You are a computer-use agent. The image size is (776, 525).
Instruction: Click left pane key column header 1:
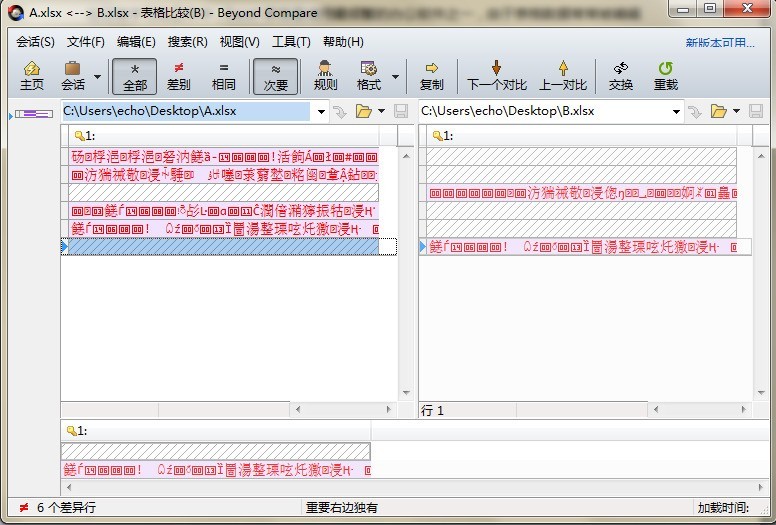[x=224, y=136]
